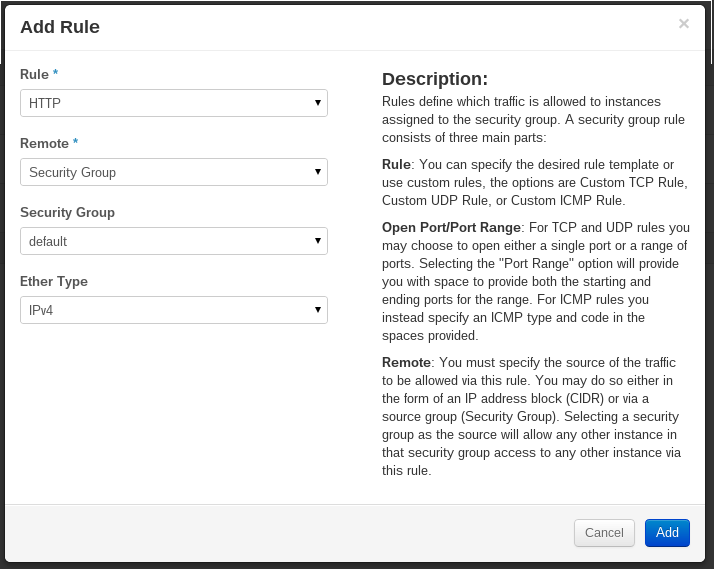
Task: Click the Add Rule dialog title
Action: (x=60, y=27)
